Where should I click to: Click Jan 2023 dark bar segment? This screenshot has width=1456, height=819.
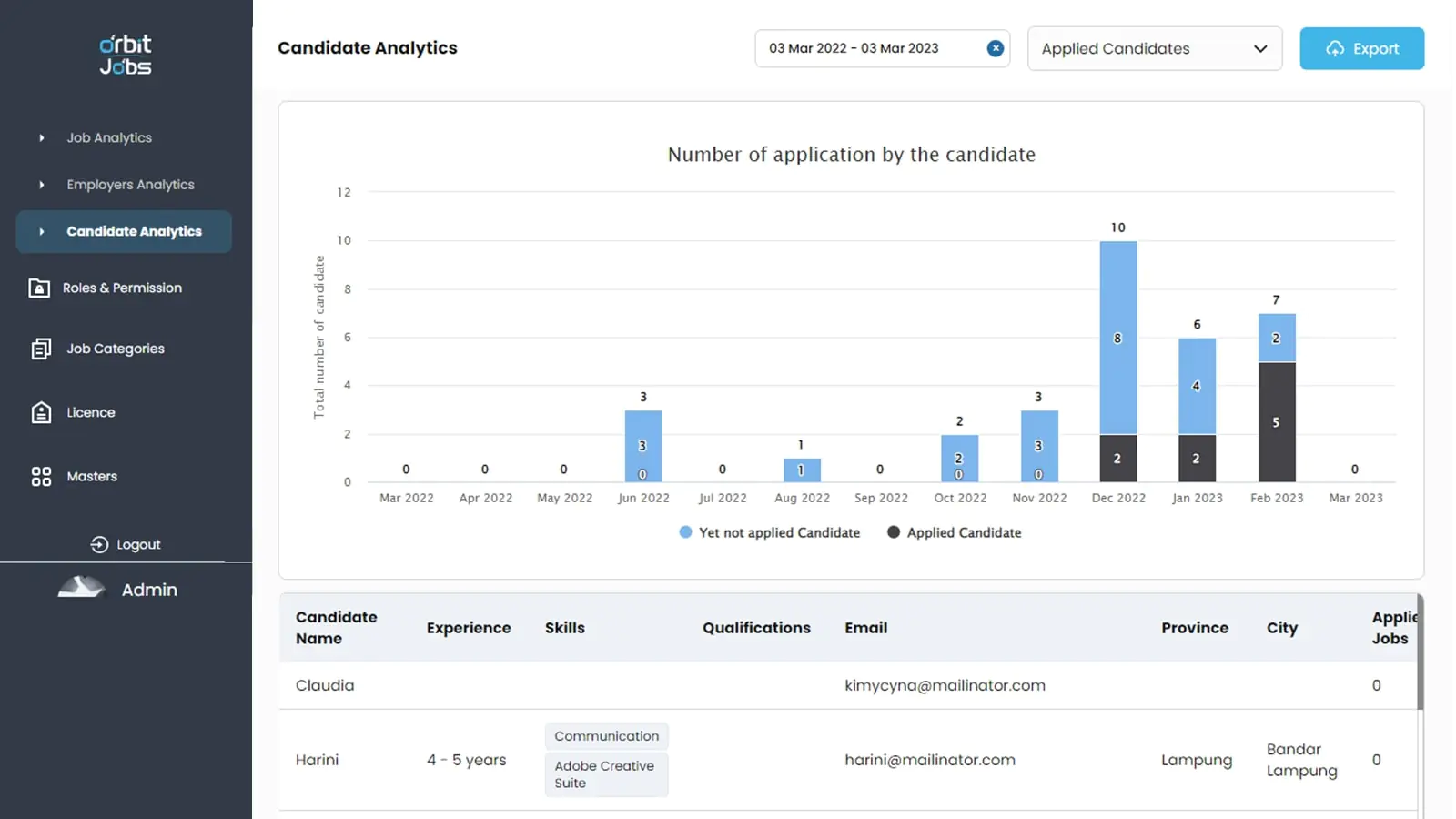click(x=1197, y=459)
